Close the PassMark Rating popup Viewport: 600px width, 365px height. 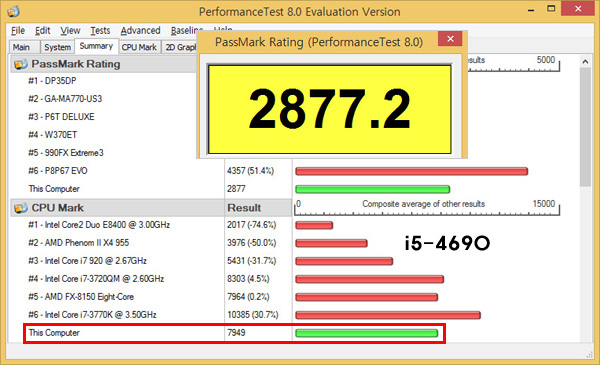click(450, 39)
